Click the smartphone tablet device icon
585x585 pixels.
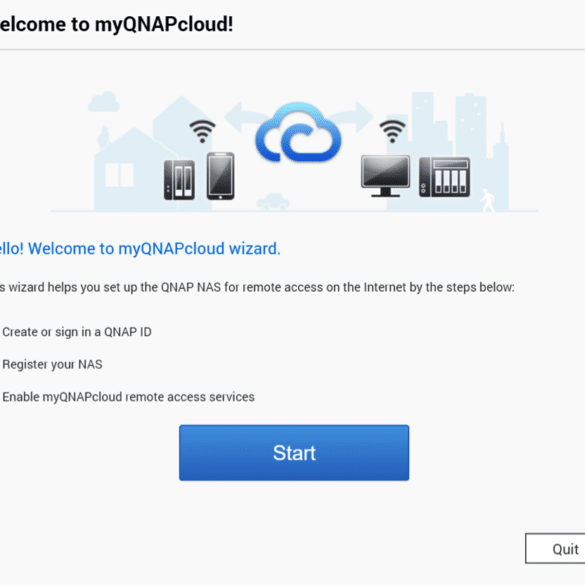[220, 176]
